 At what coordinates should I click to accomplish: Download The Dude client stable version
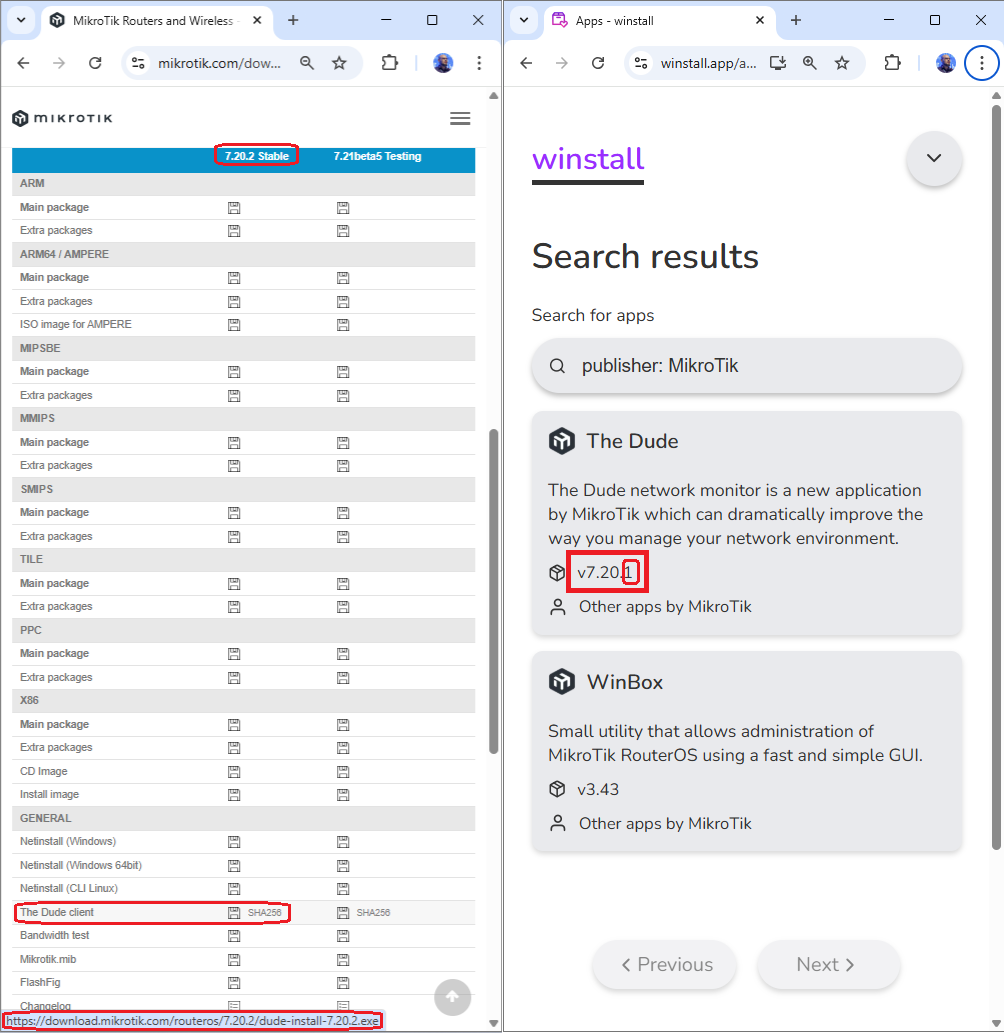(x=234, y=912)
